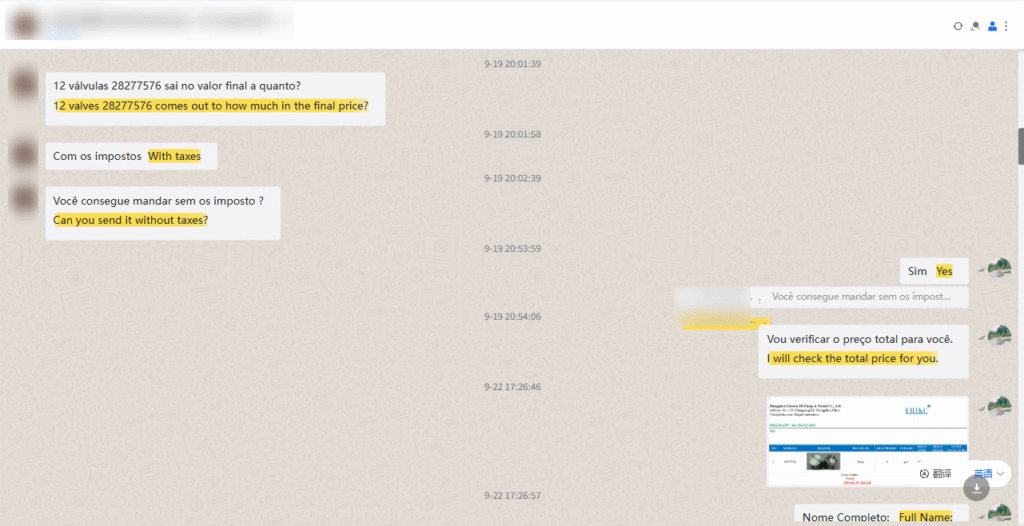The image size is (1024, 526).
Task: Click the vertical scrollbar thumb of chat
Action: click(1020, 145)
